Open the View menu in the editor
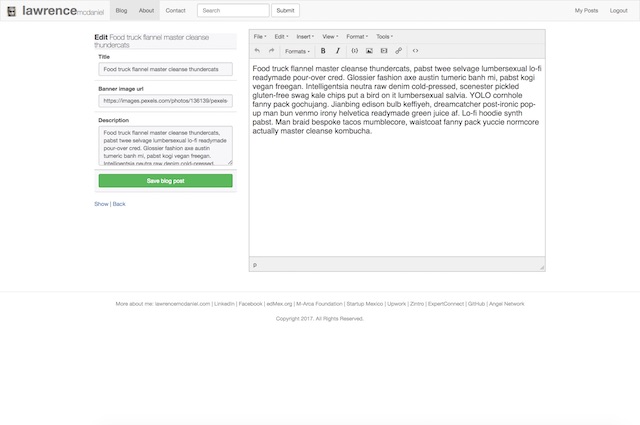Viewport: 640px width, 425px height. tap(330, 36)
